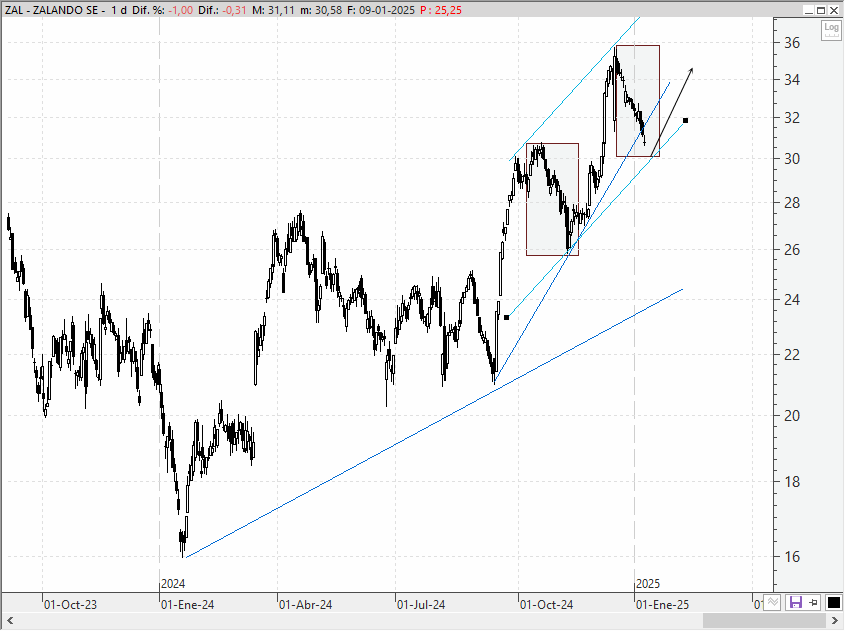Viewport: 845px width, 631px height.
Task: Click the 28 price axis label
Action: (792, 203)
